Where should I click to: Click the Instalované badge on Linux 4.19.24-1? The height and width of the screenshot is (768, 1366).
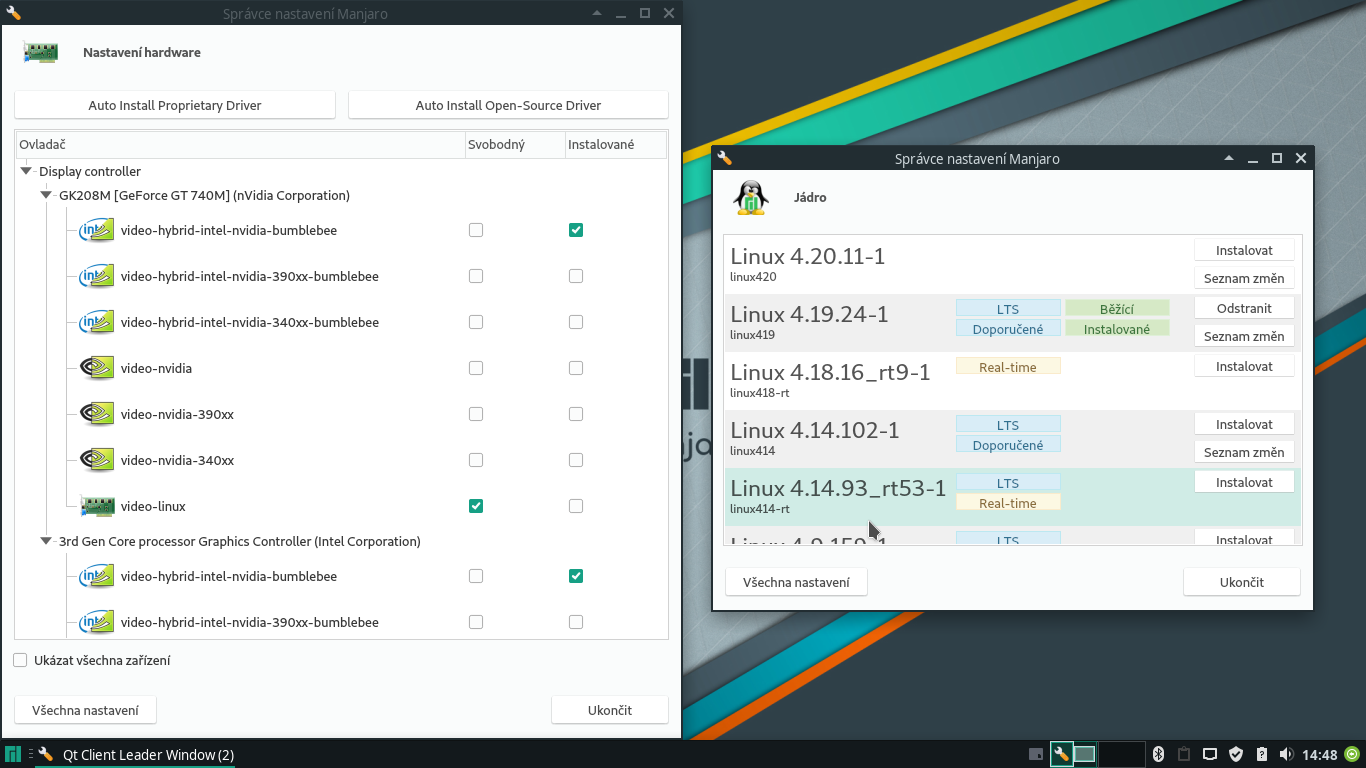pos(1117,329)
